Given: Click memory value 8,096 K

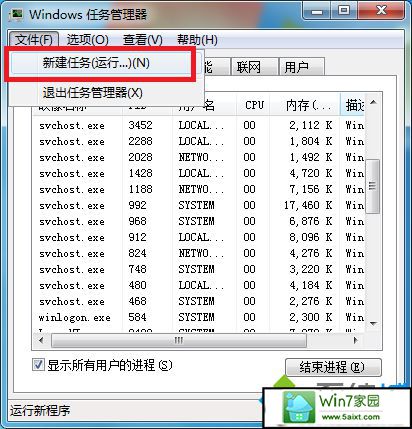Looking at the screenshot, I should pyautogui.click(x=311, y=237).
